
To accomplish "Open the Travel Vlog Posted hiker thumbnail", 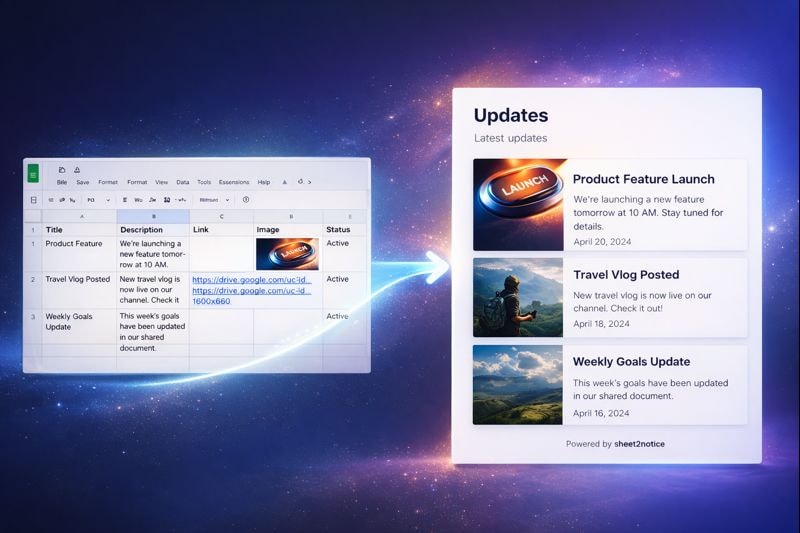I will (518, 297).
